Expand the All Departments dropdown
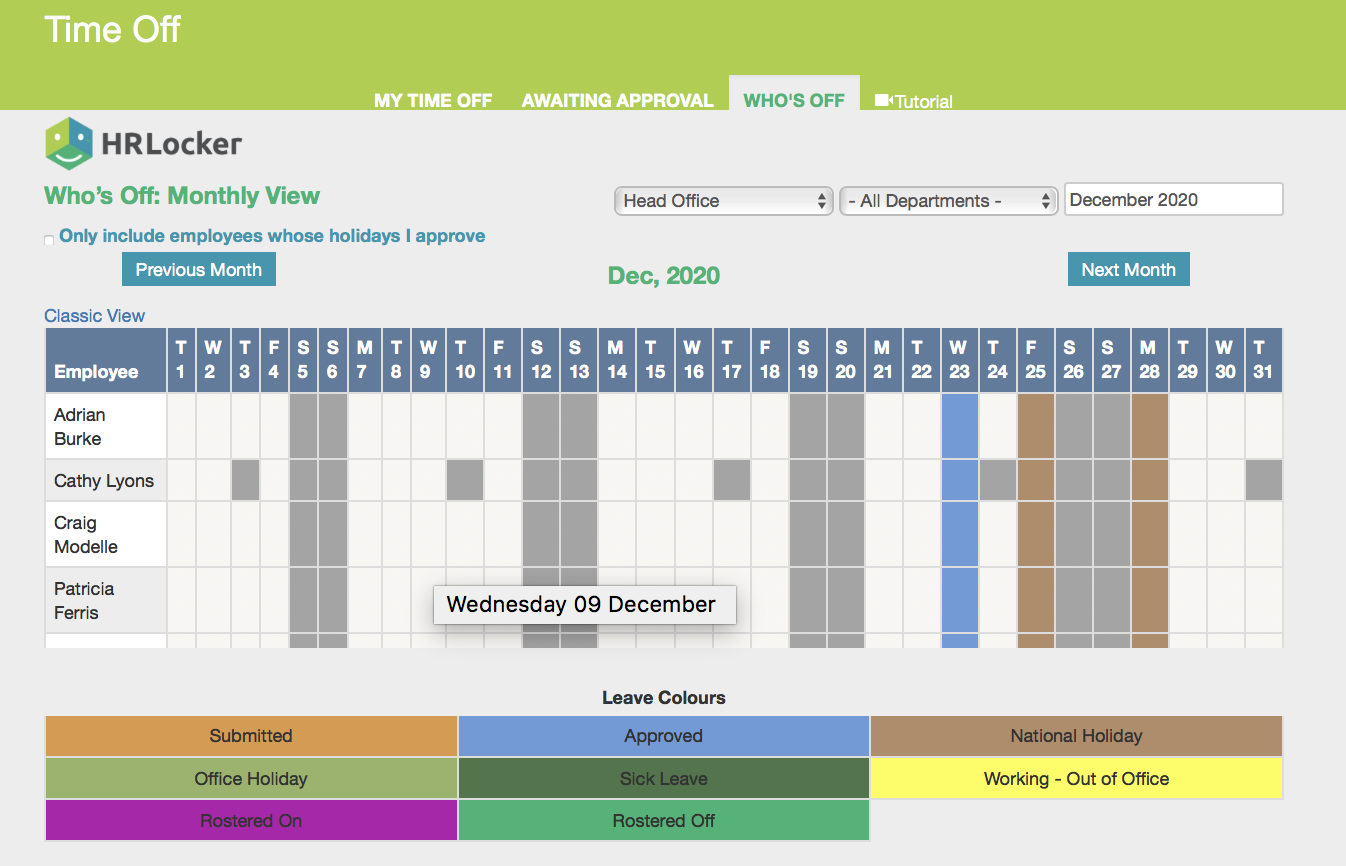Image resolution: width=1346 pixels, height=866 pixels. click(x=948, y=201)
